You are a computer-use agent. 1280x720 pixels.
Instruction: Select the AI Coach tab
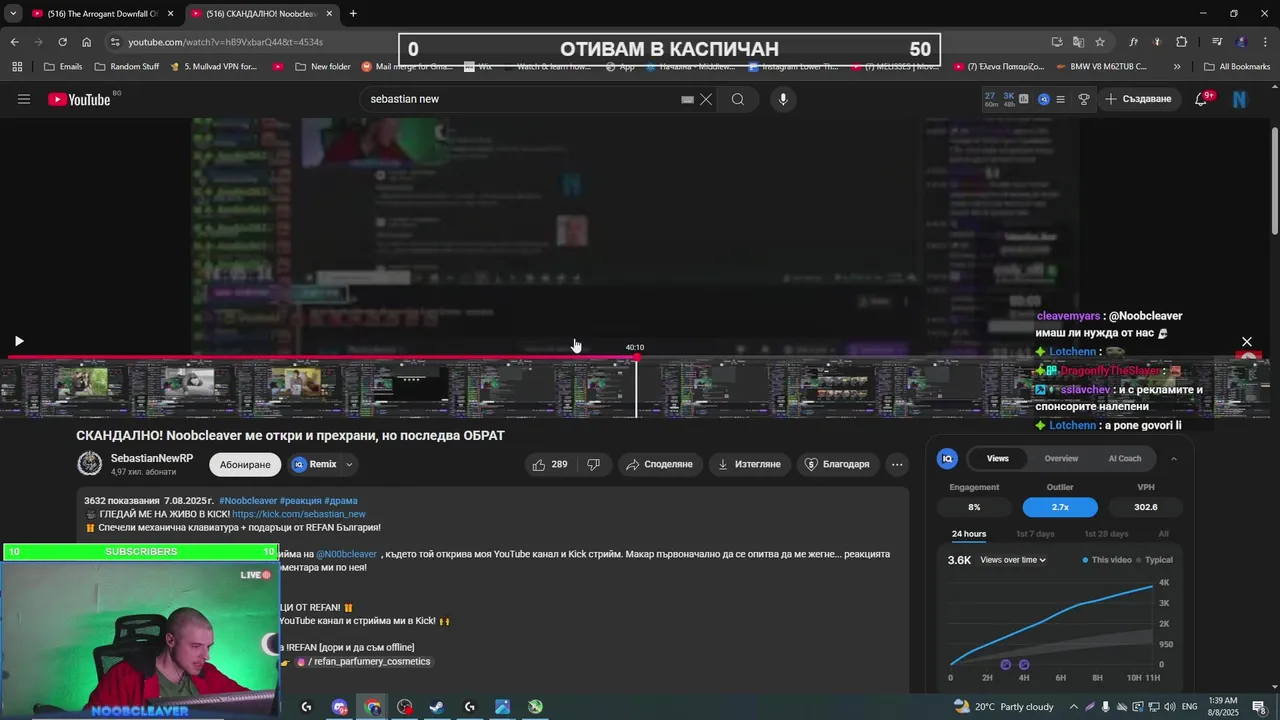(1125, 459)
